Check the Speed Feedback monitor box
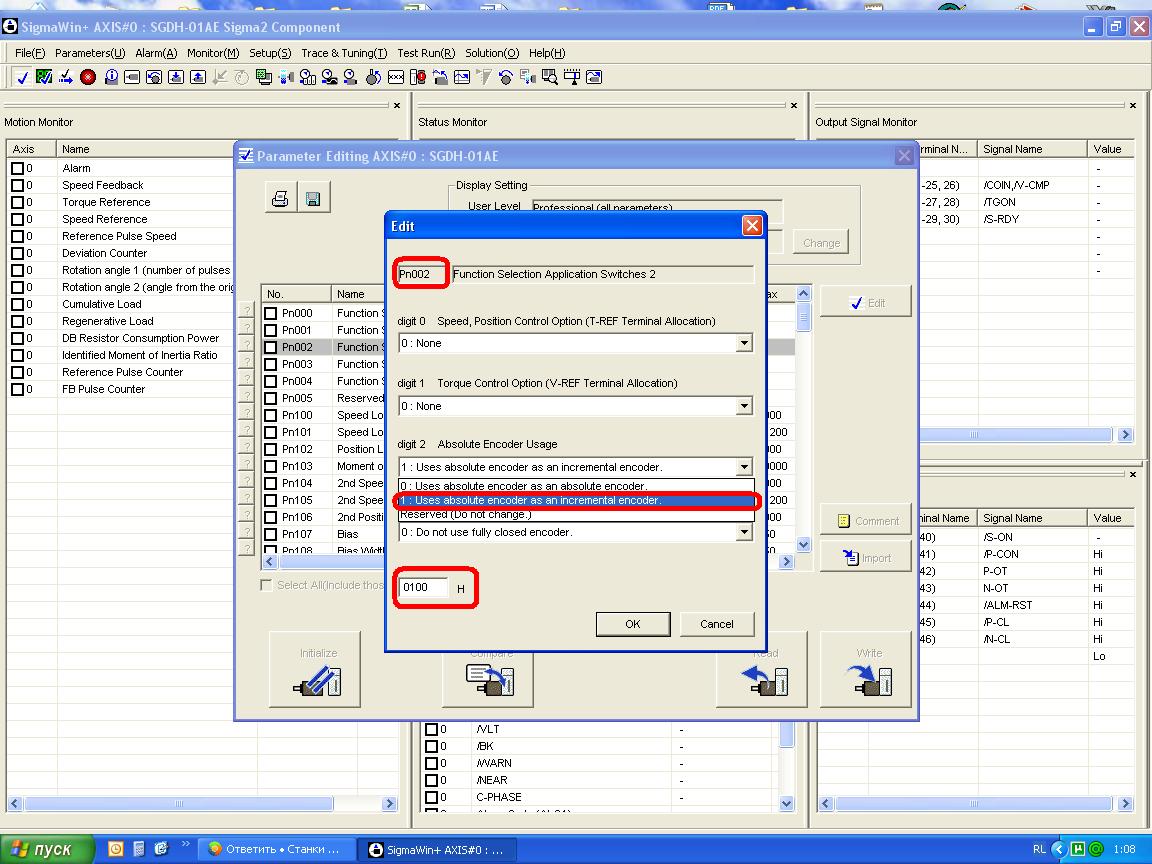 coord(18,185)
